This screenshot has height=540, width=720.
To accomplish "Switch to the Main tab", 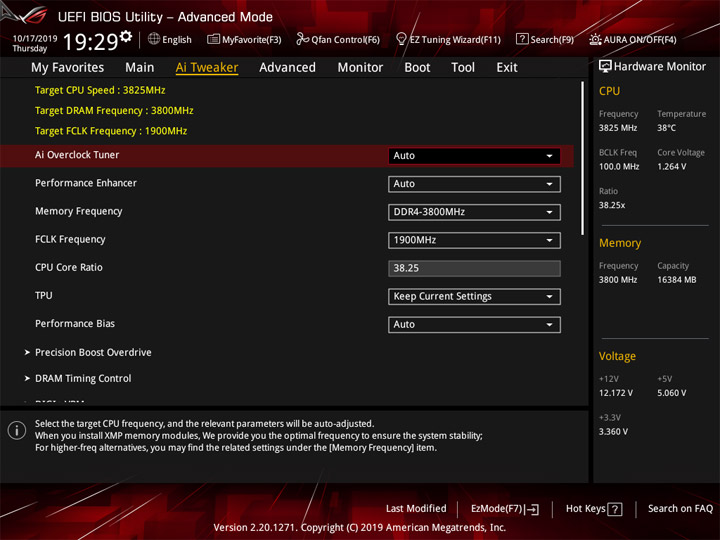I will (x=140, y=68).
